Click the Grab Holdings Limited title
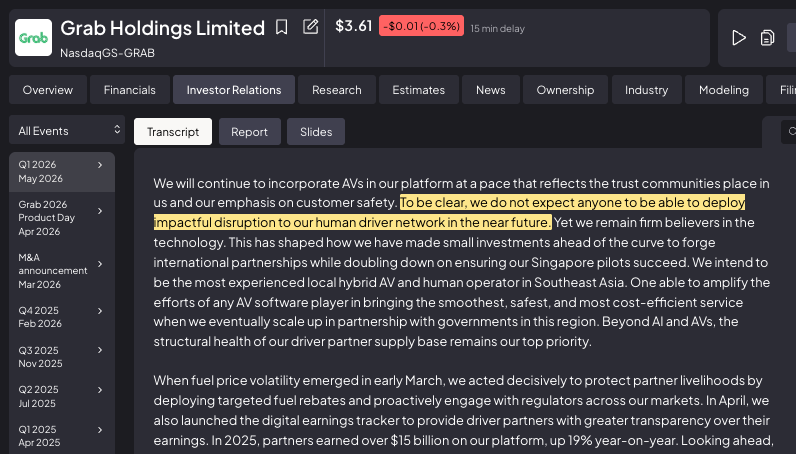 162,28
